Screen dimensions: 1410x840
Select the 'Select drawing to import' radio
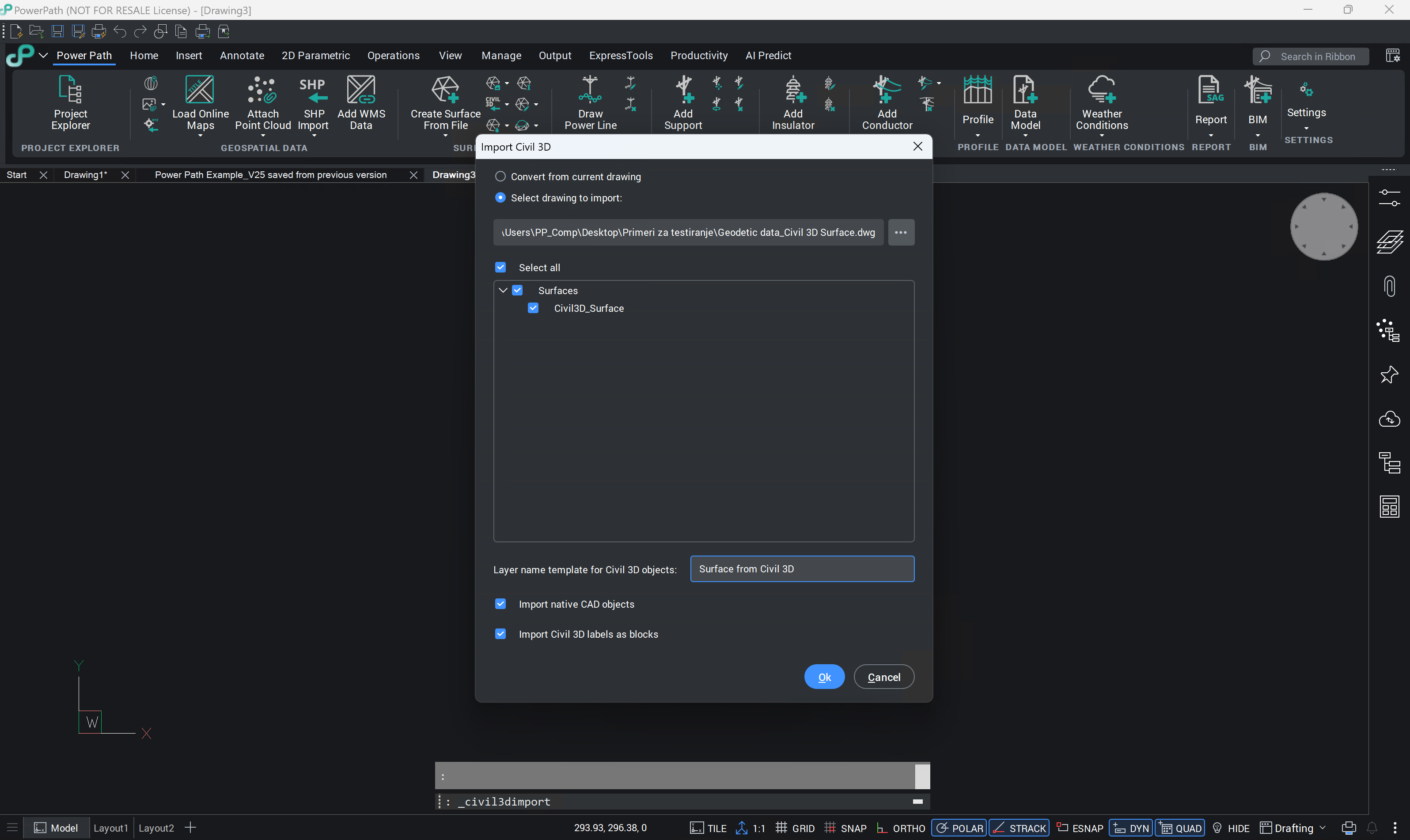click(x=500, y=197)
